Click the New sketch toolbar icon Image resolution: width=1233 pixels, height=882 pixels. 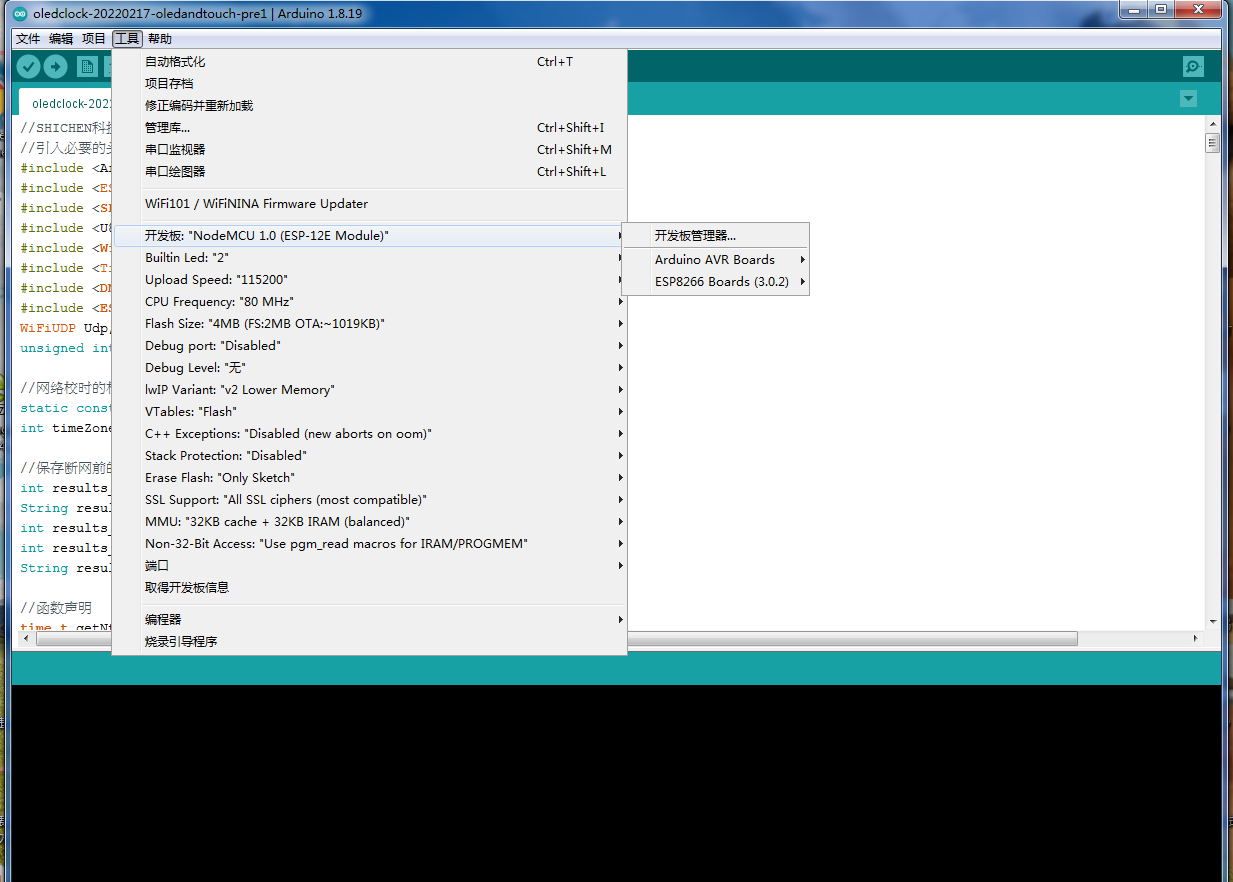coord(88,67)
